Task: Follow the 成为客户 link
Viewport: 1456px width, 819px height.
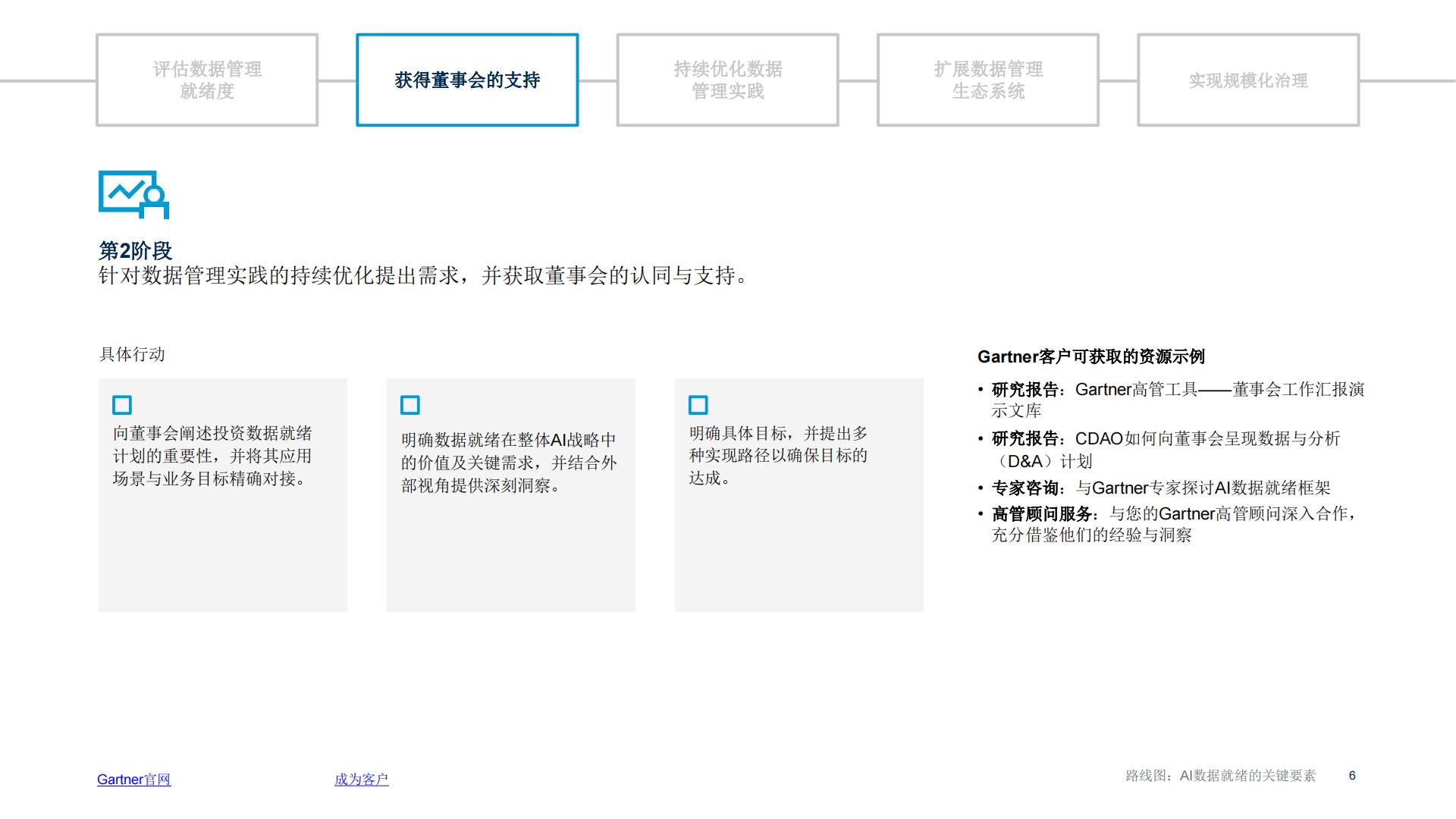Action: (362, 779)
